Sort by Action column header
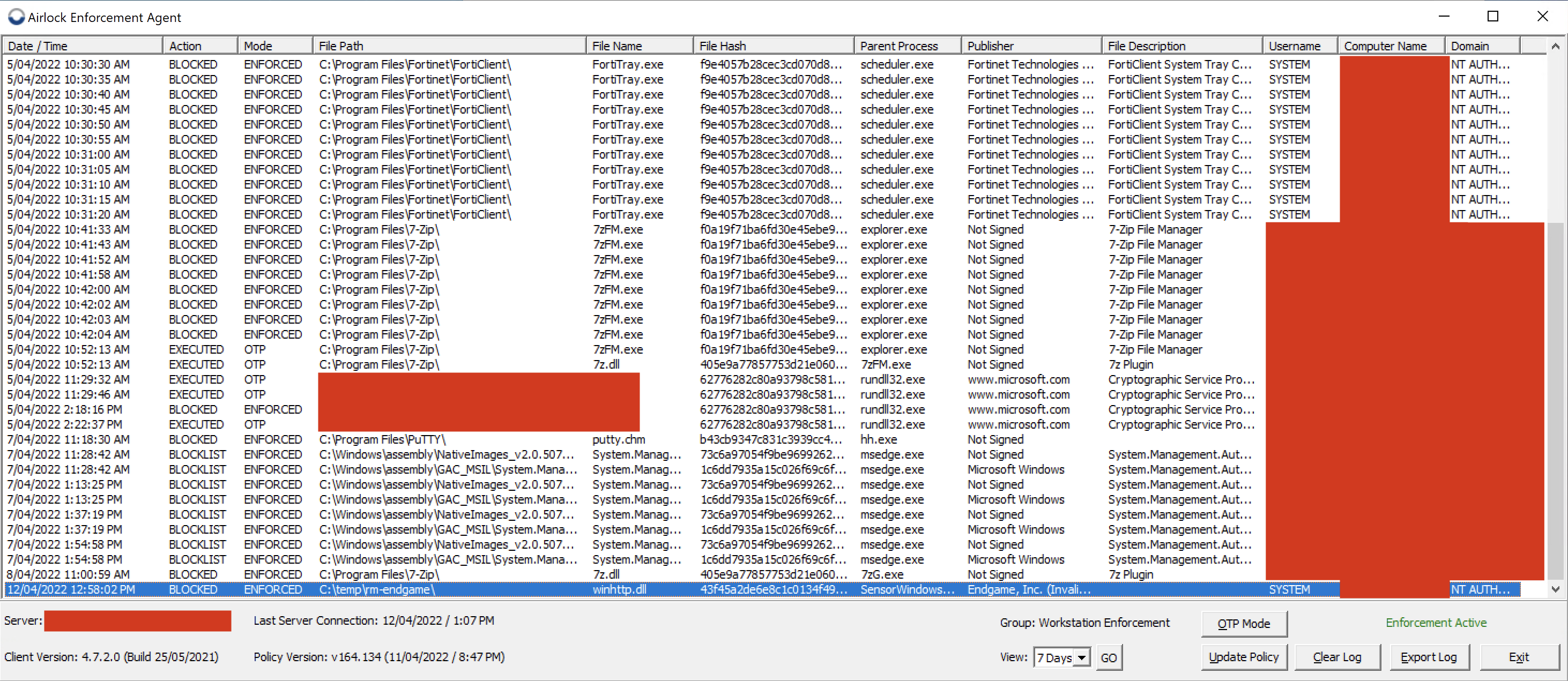 [199, 46]
